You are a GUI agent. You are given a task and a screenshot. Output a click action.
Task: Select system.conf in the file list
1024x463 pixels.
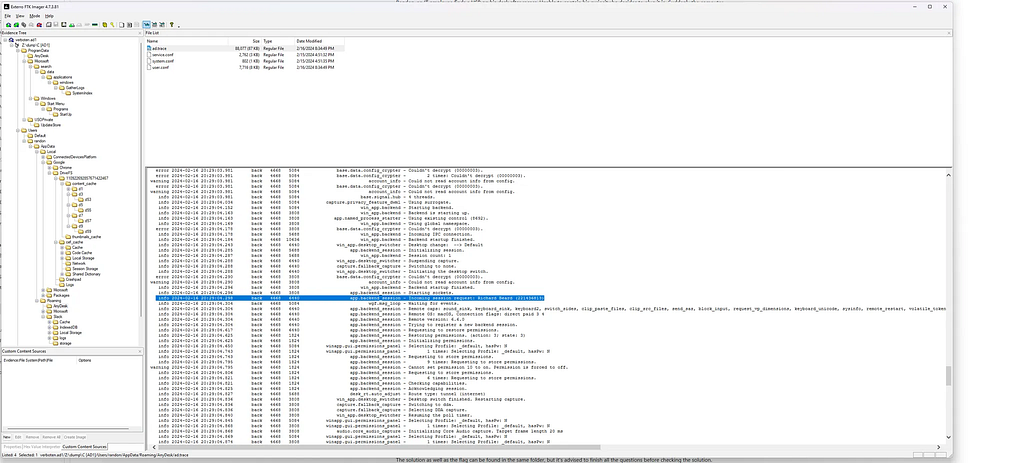point(163,61)
